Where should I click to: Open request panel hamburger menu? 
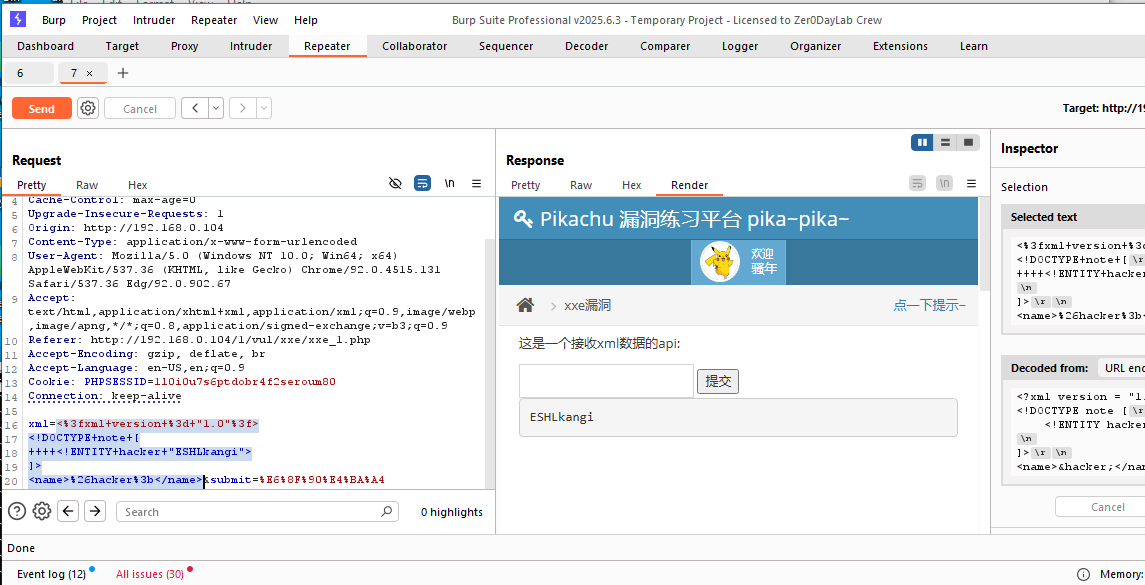(x=476, y=183)
